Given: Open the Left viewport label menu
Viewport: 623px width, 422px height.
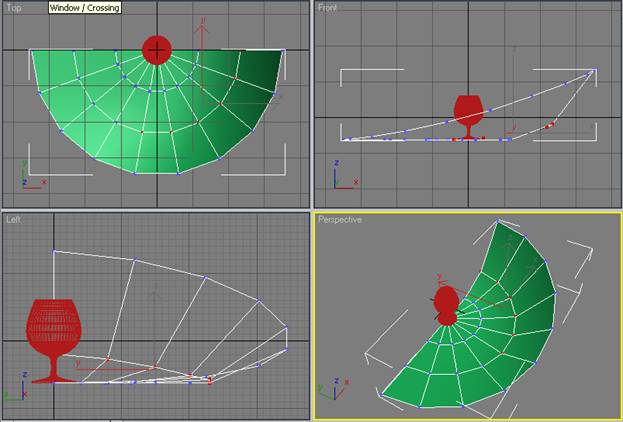Looking at the screenshot, I should tap(14, 219).
